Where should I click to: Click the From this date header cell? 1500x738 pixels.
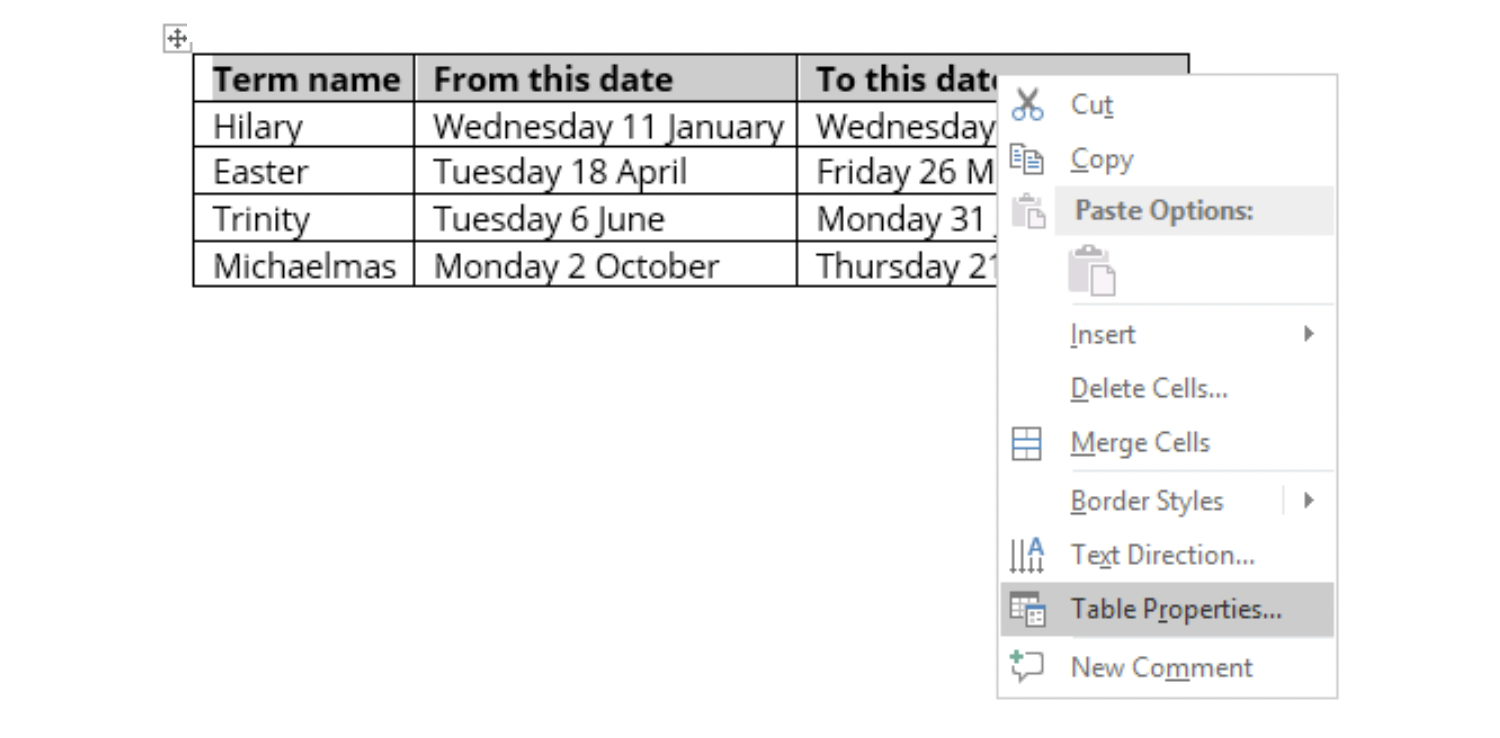[606, 78]
